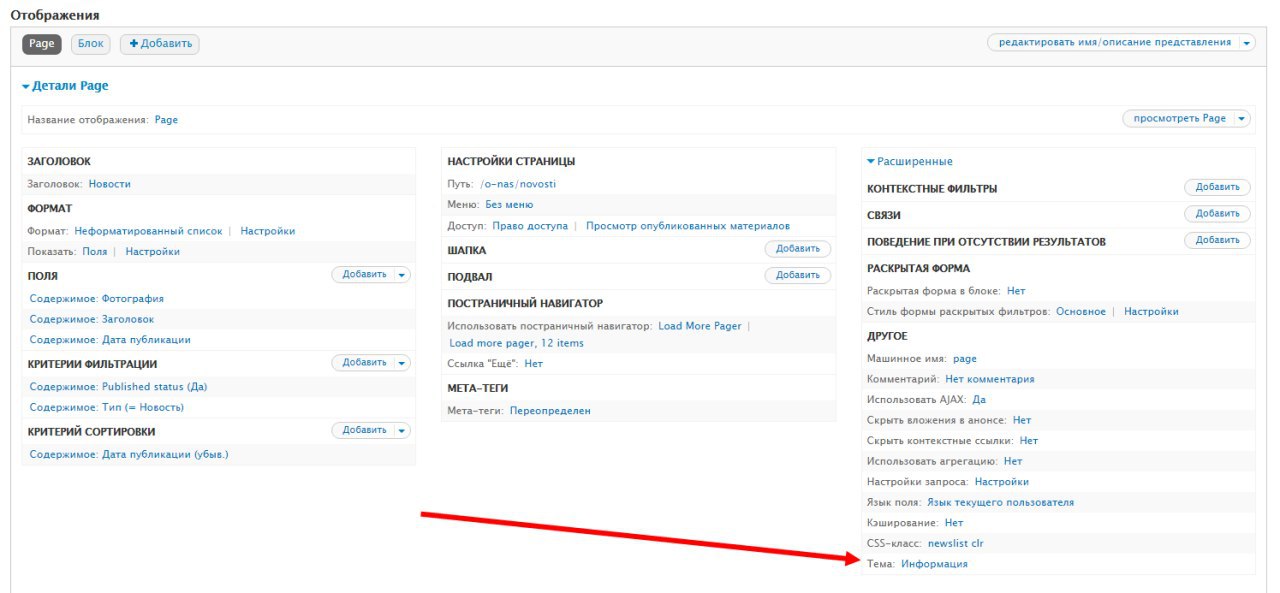Open Настройки link in Формат row
The image size is (1280, 593).
(268, 231)
